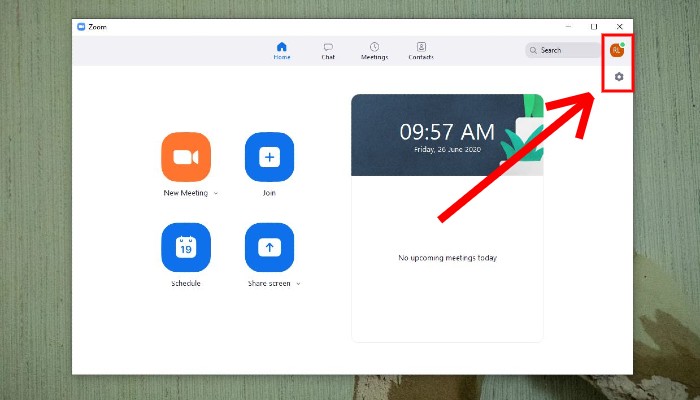700x400 pixels.
Task: Expand the New Meeting options chevron
Action: (x=216, y=193)
